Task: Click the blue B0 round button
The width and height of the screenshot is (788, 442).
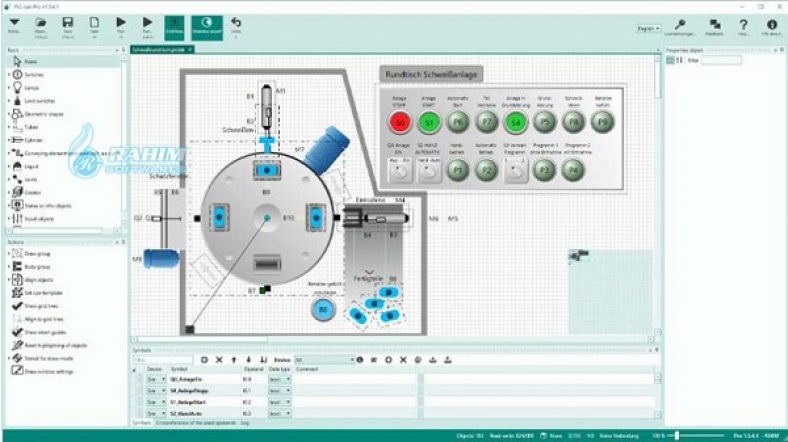Action: (323, 309)
